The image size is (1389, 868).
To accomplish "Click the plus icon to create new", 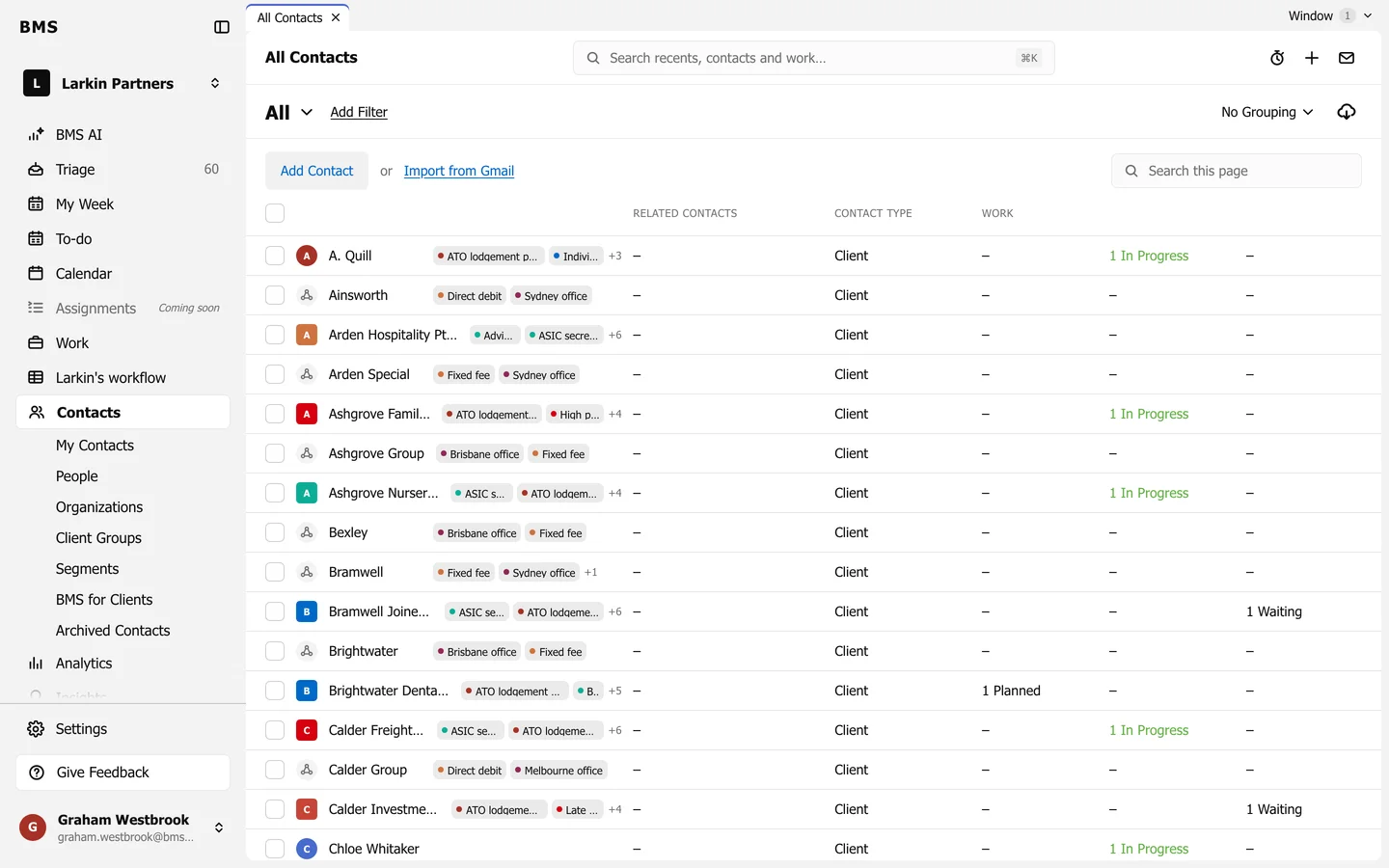I will pos(1312,58).
